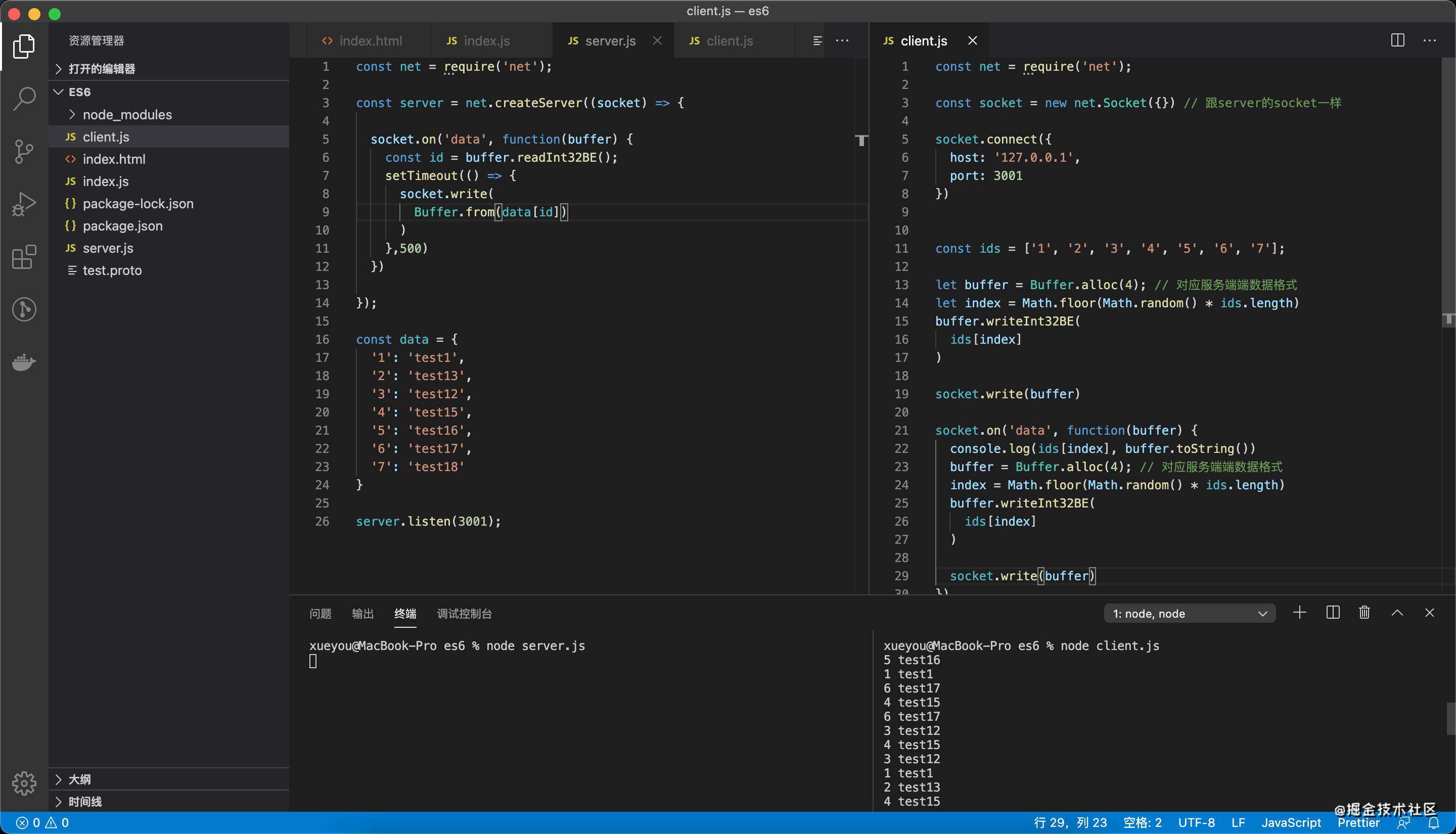Open the 输出 output panel tab

[362, 614]
